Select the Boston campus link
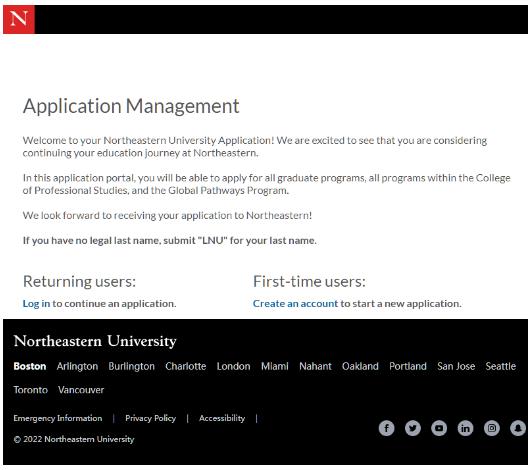This screenshot has height=470, width=532. 30,366
